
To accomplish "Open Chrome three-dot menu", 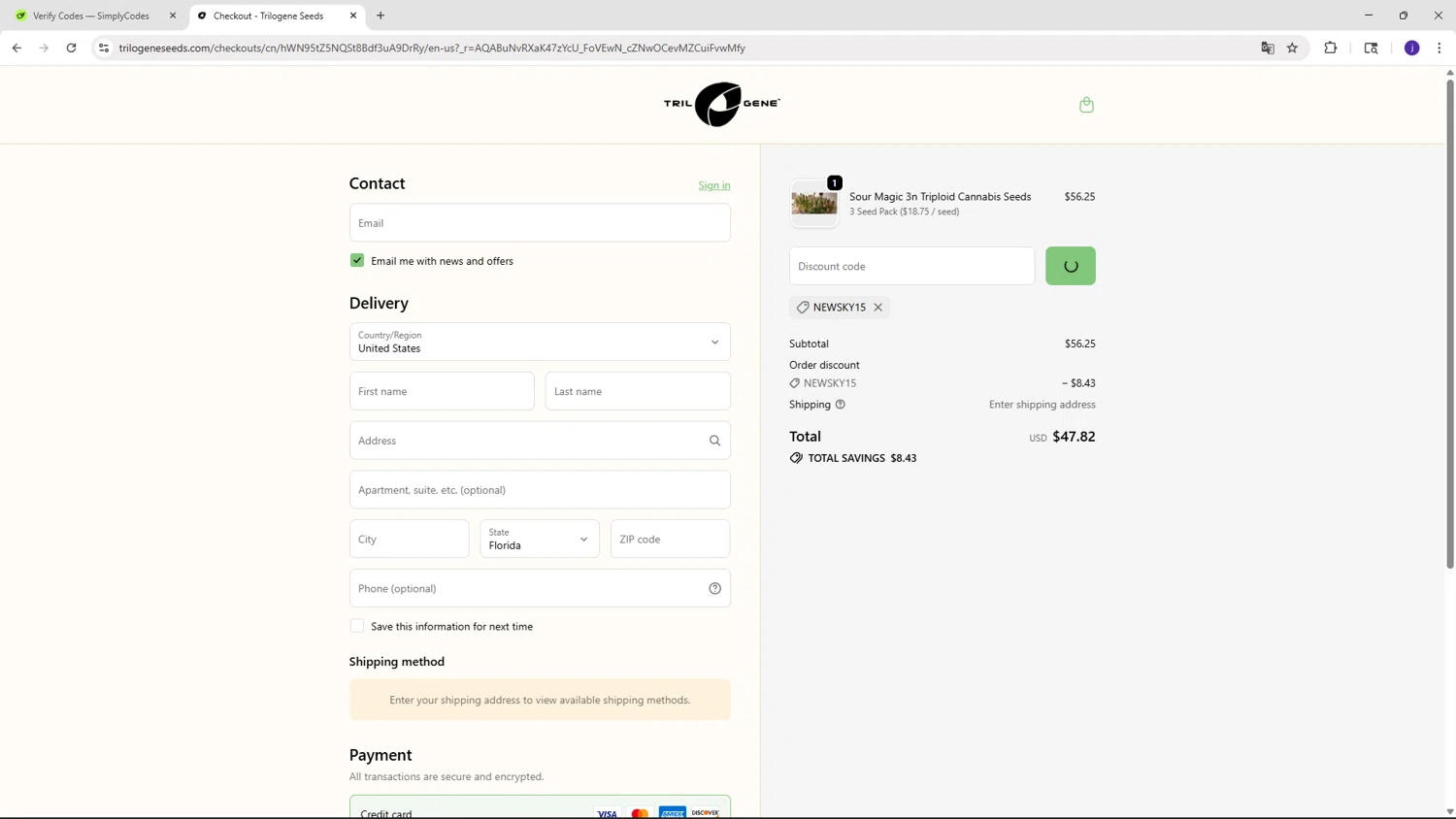I will (1439, 48).
